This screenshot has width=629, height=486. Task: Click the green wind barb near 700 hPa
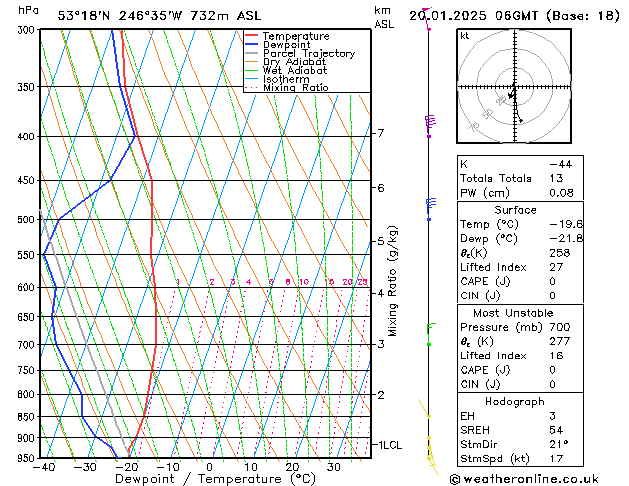pos(430,334)
